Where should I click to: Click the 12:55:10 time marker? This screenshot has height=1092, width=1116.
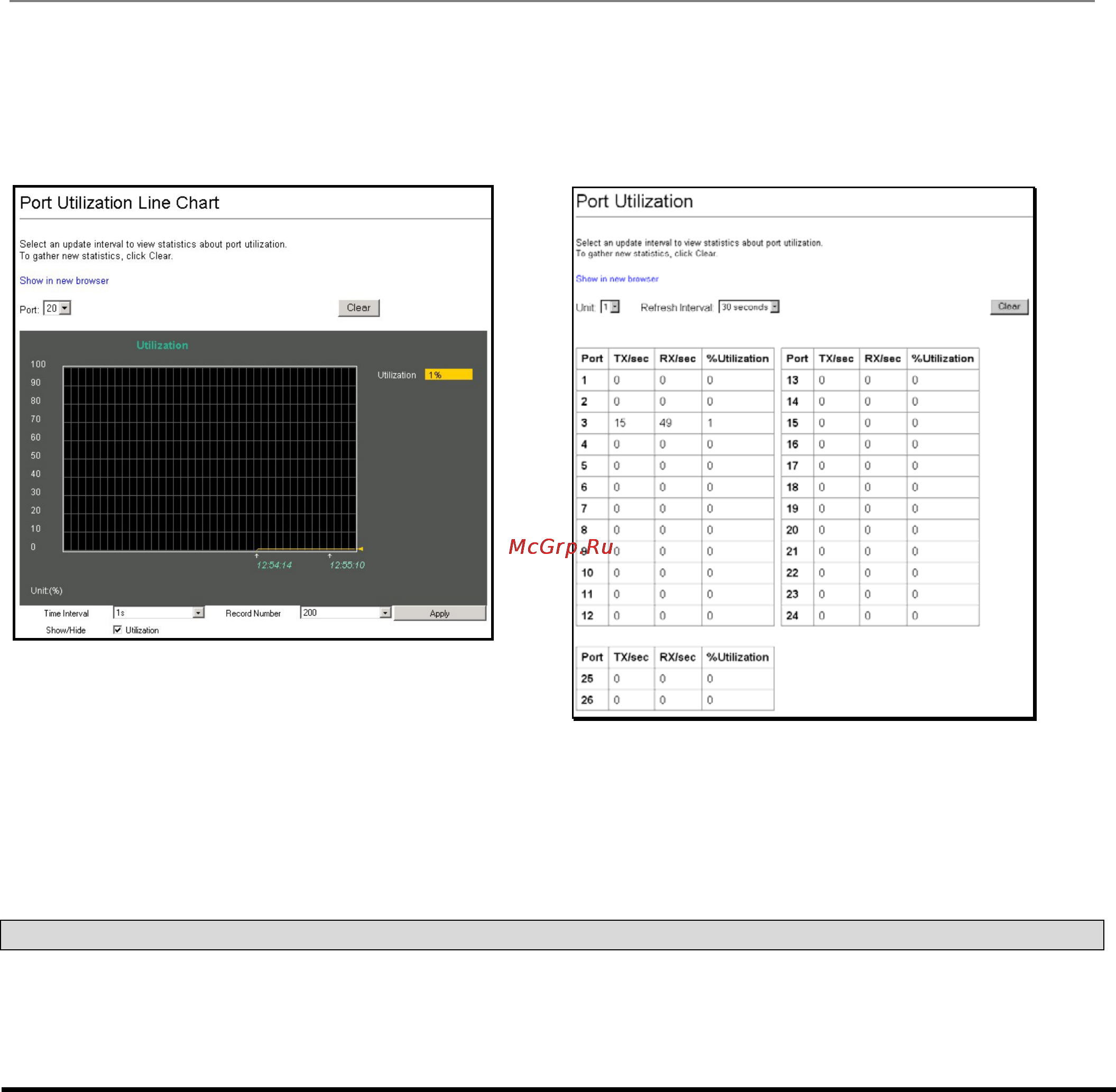click(347, 565)
